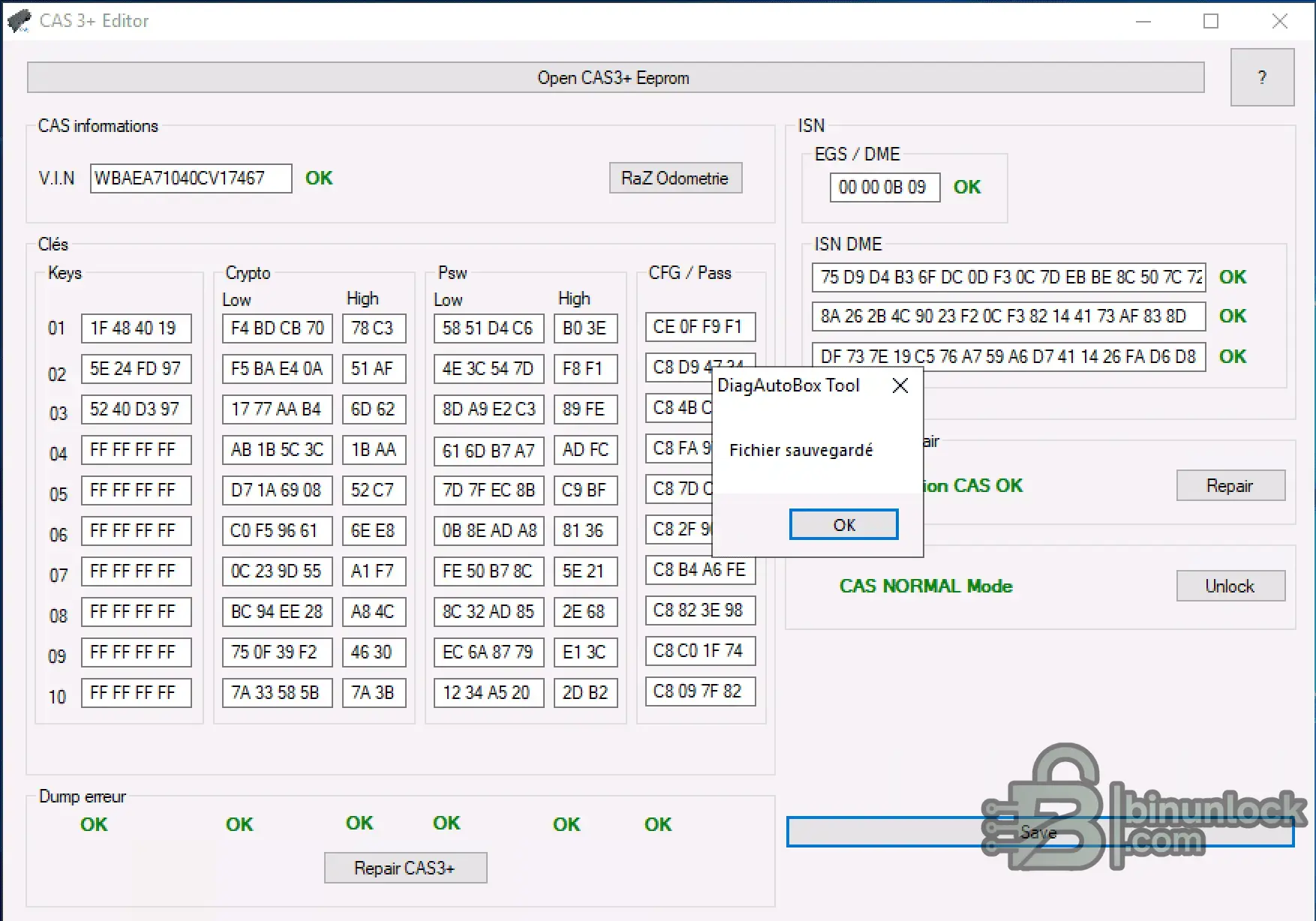Select Crypto Low field C0 F5 96 61
Image resolution: width=1316 pixels, height=921 pixels.
coord(277,531)
